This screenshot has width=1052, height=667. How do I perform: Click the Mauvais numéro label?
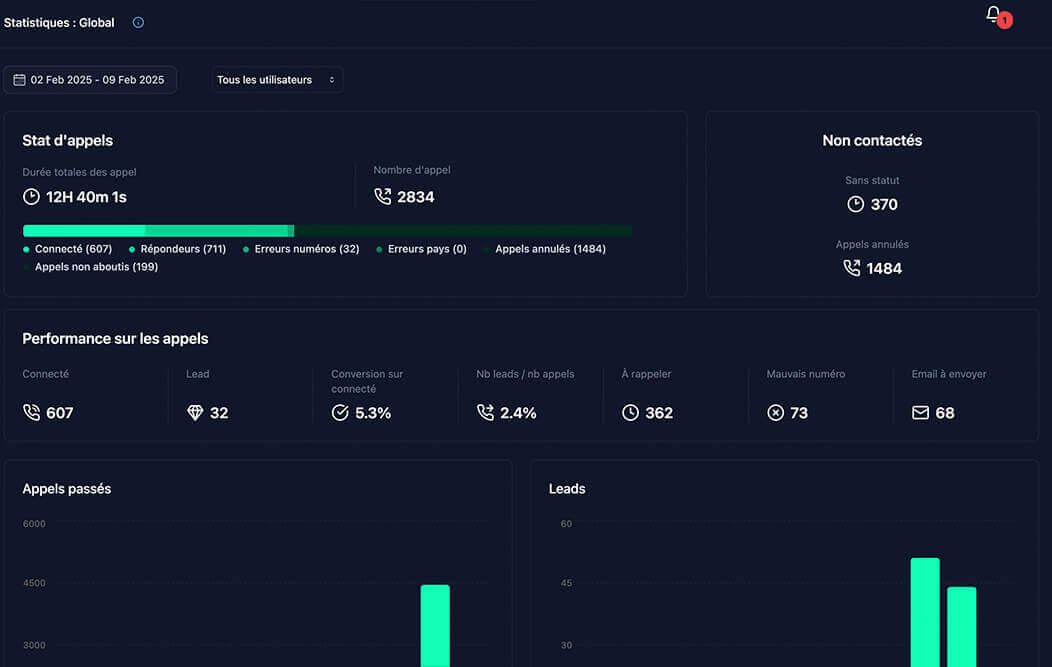click(x=806, y=374)
